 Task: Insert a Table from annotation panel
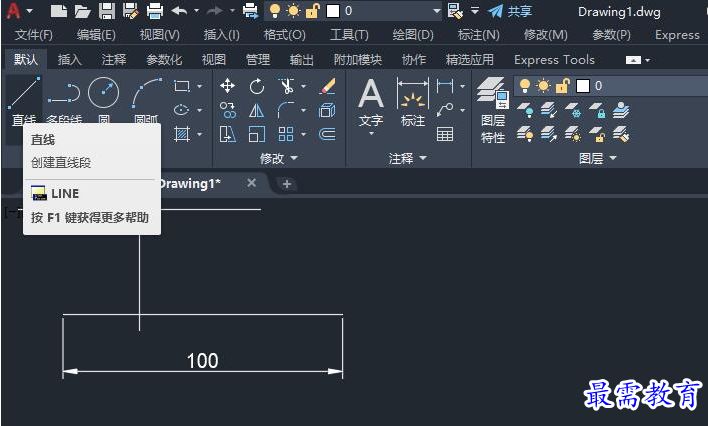445,134
